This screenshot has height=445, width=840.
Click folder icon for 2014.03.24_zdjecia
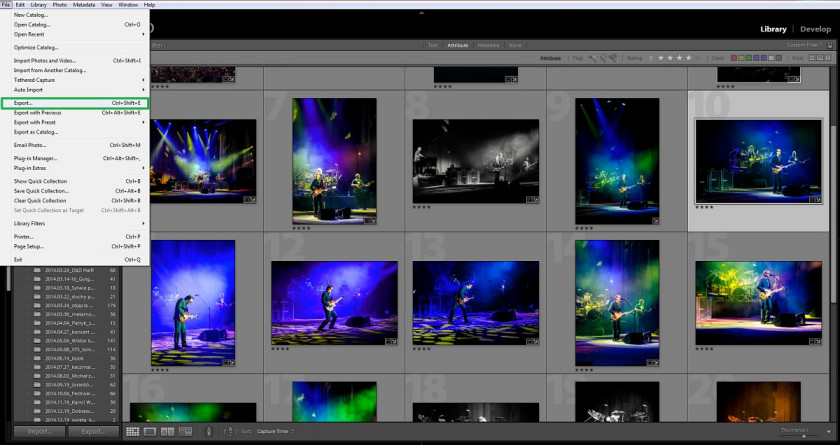[37, 305]
